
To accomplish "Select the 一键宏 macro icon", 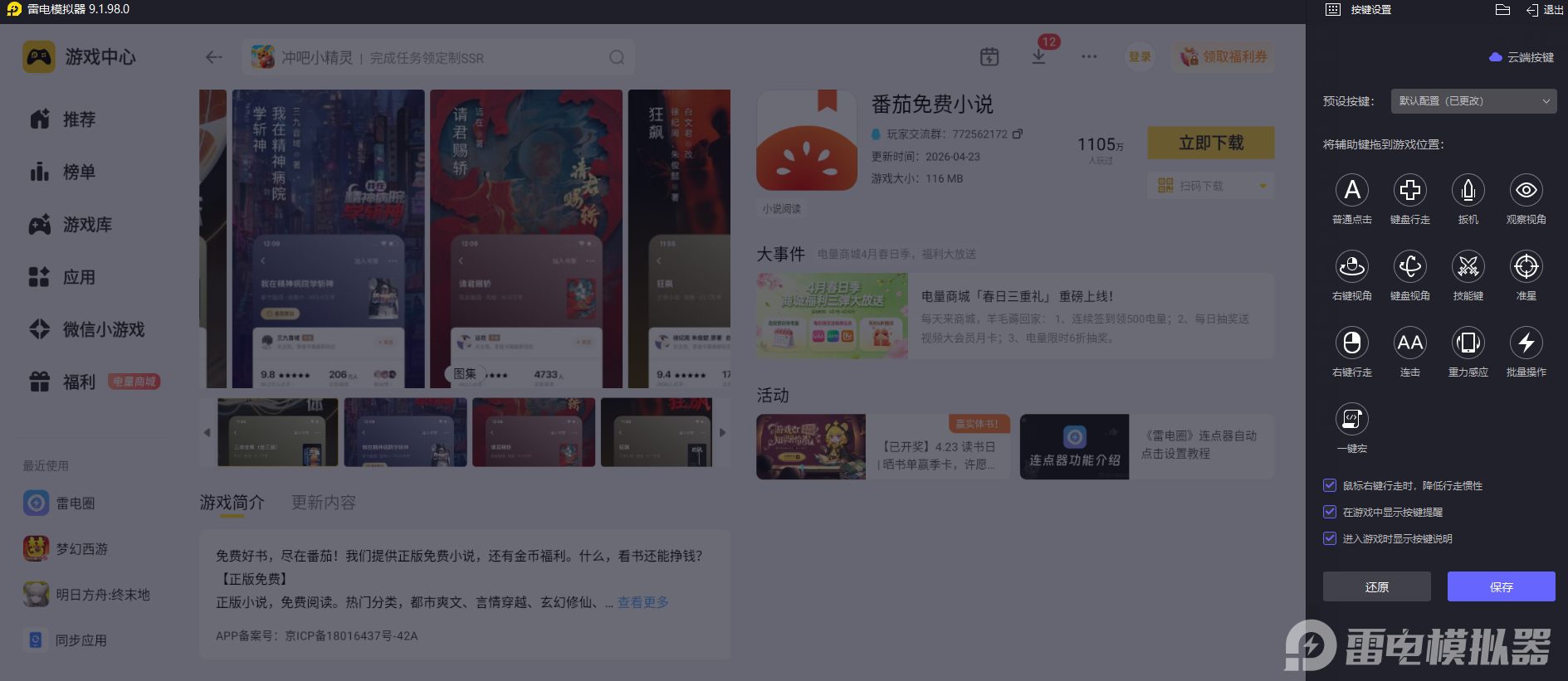I will [1351, 419].
